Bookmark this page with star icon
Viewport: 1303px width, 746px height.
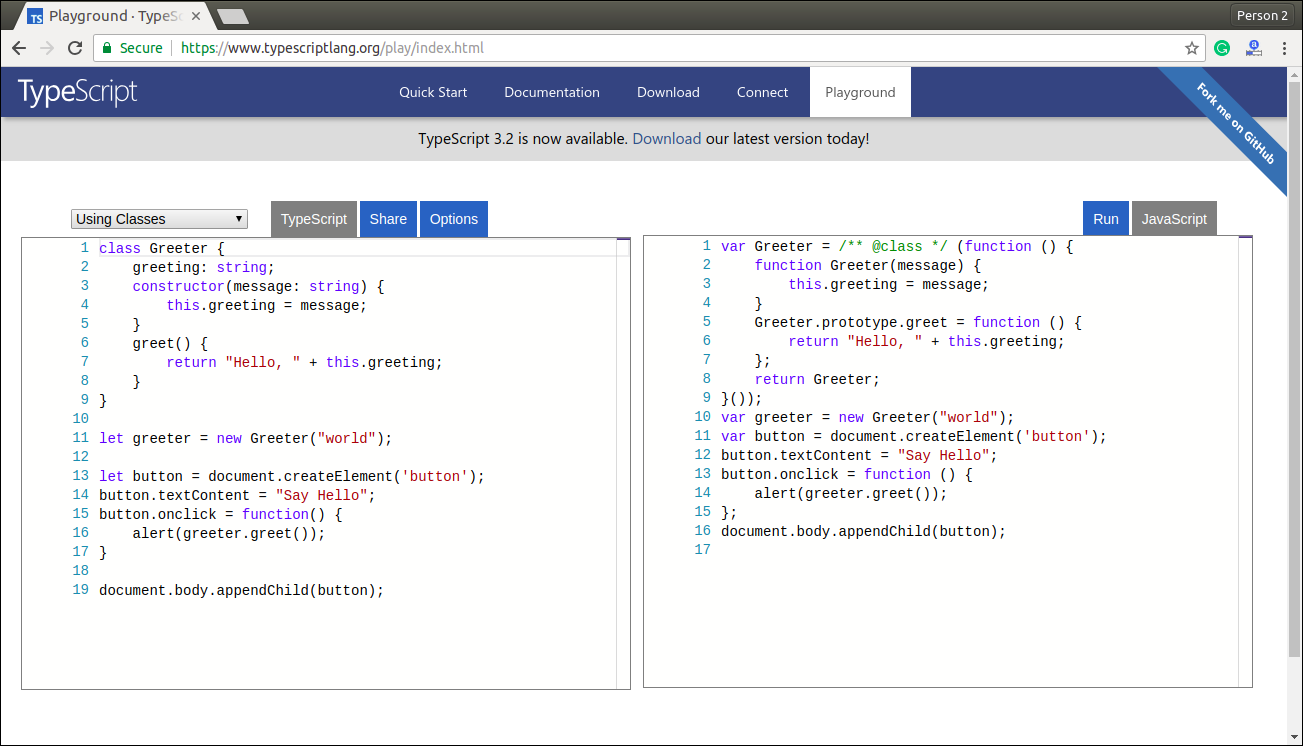point(1192,48)
